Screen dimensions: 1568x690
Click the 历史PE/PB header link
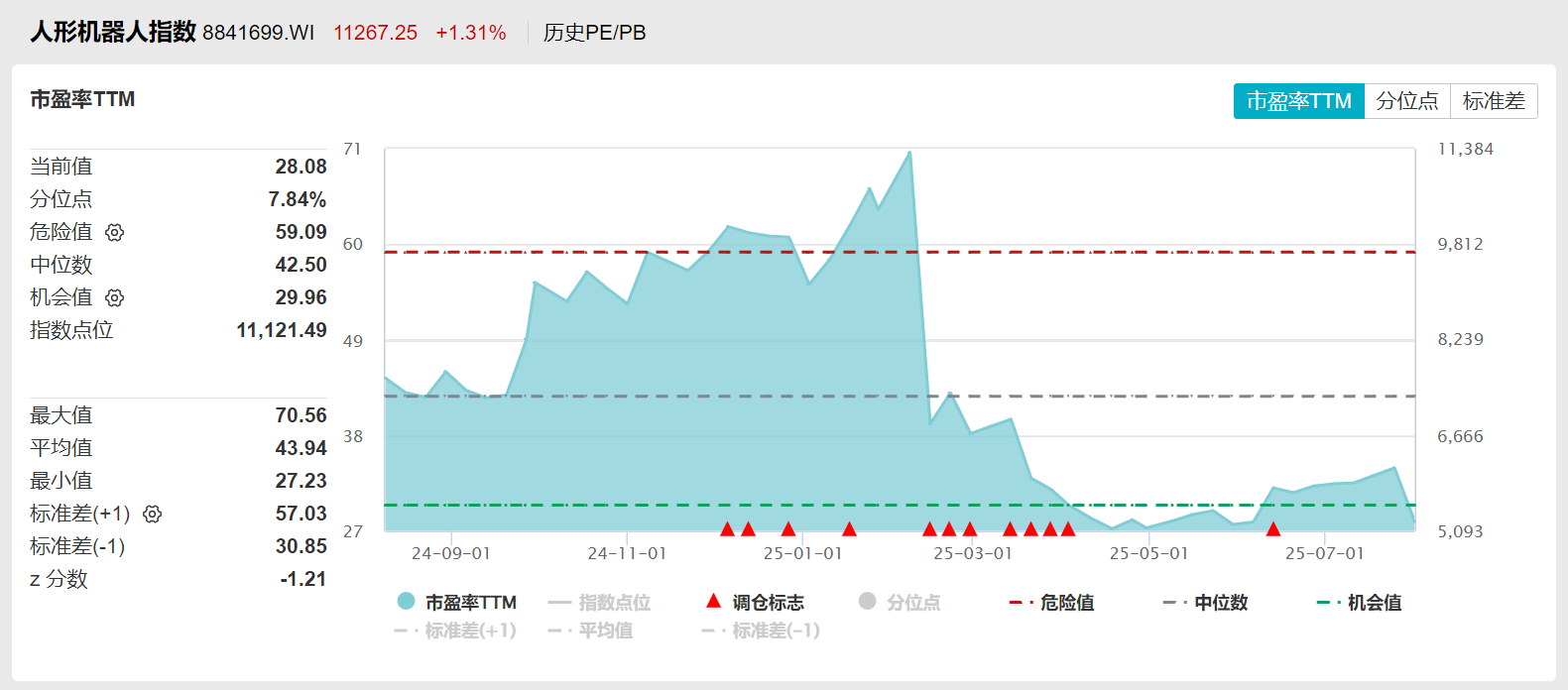tap(594, 33)
